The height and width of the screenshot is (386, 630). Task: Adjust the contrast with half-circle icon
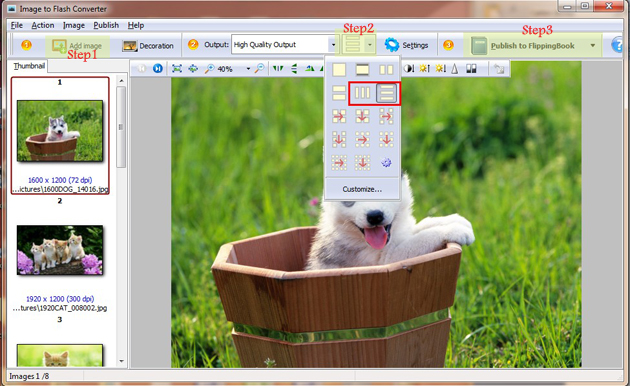[408, 69]
